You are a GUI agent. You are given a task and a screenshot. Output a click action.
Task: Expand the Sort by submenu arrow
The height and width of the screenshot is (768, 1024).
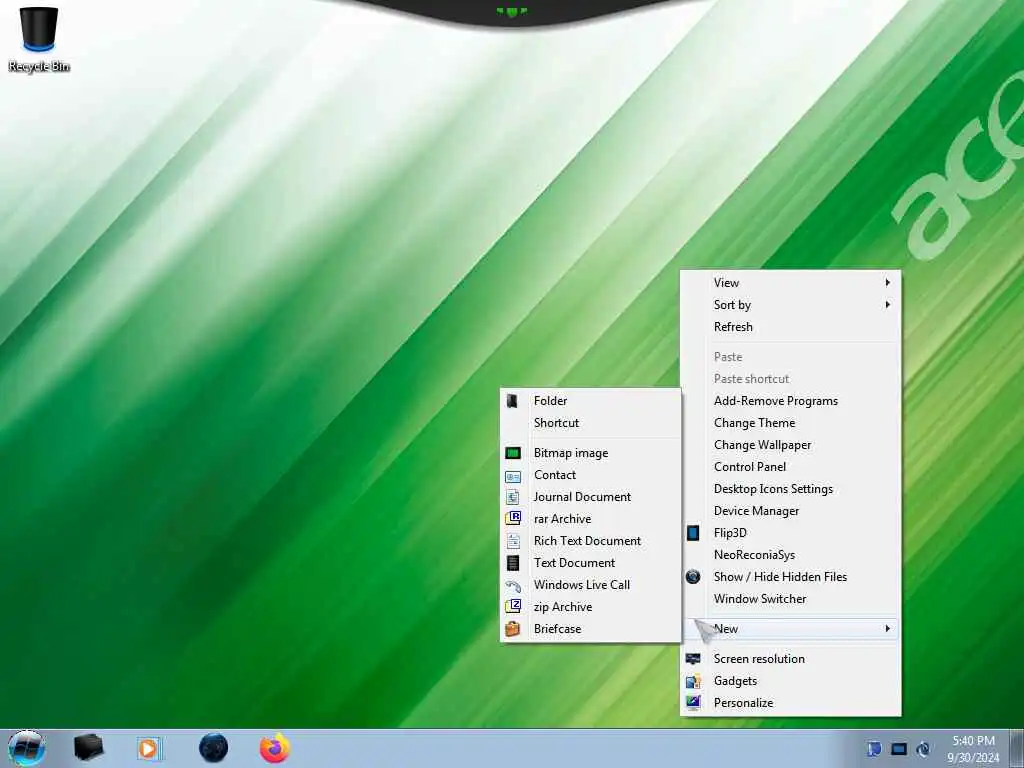888,305
